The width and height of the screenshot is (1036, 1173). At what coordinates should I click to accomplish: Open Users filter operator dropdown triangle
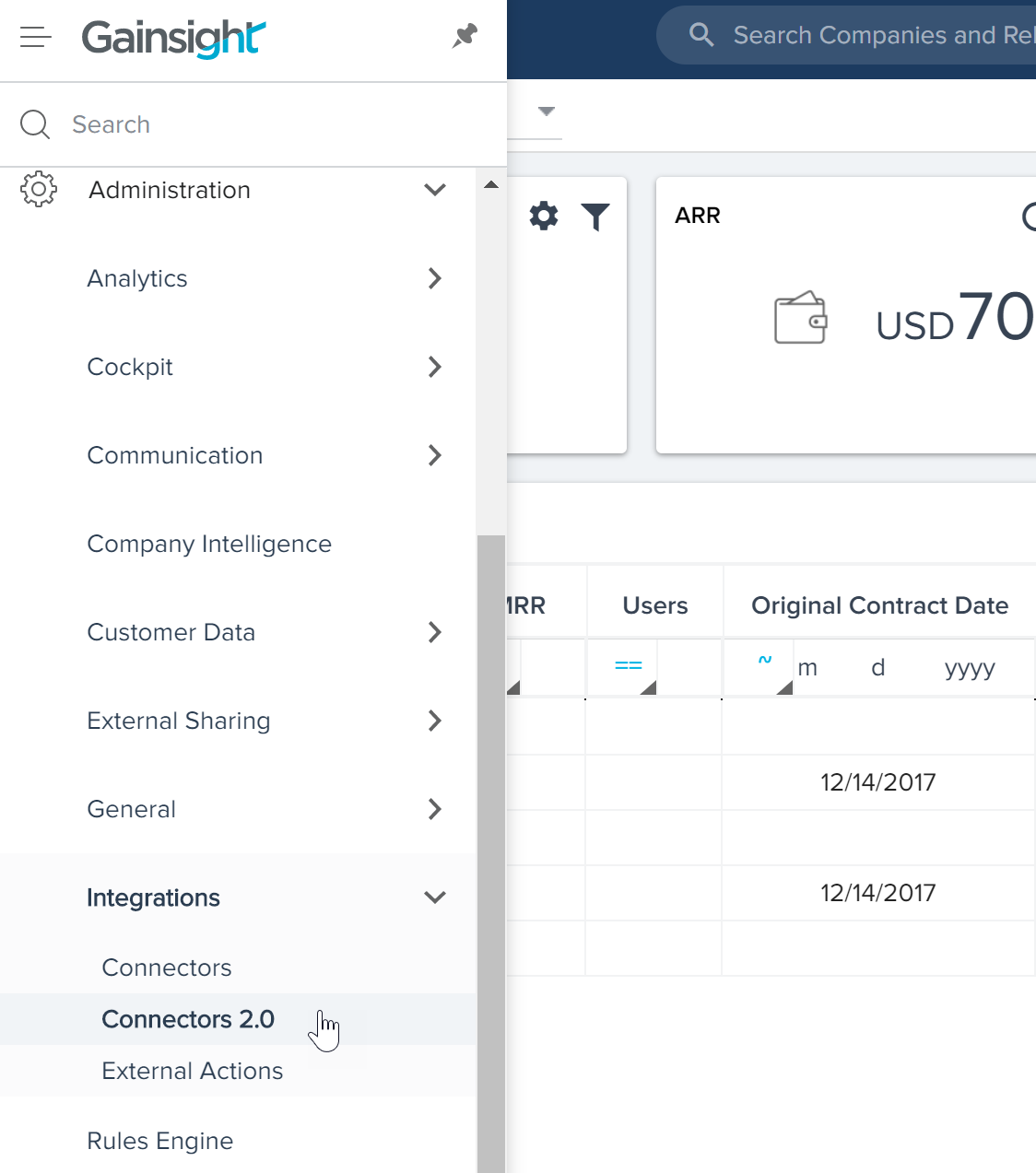648,687
